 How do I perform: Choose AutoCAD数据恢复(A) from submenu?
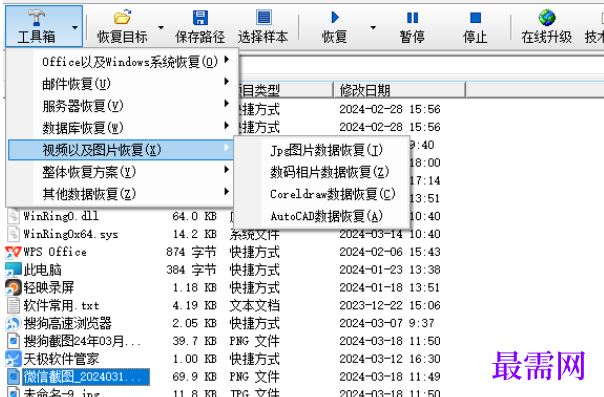coord(321,216)
